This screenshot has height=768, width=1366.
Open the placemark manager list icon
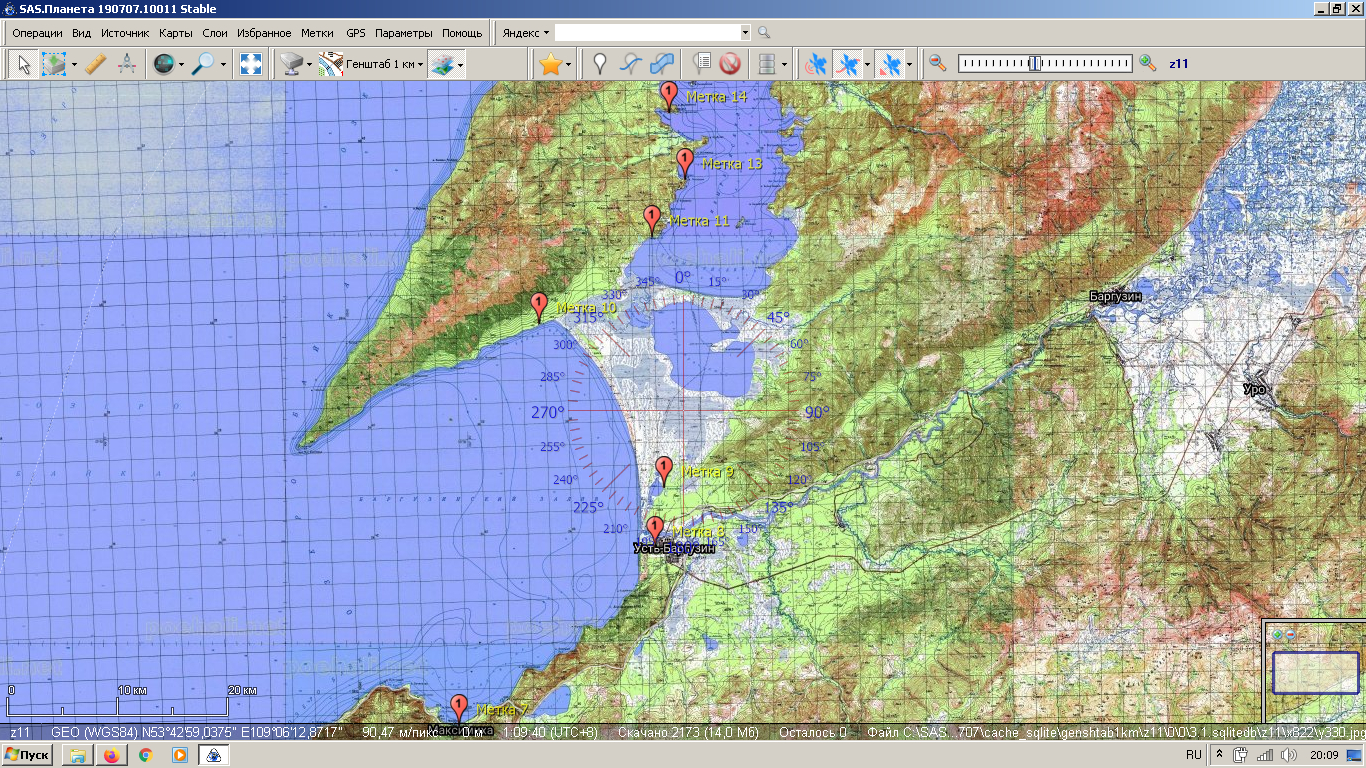pyautogui.click(x=701, y=64)
